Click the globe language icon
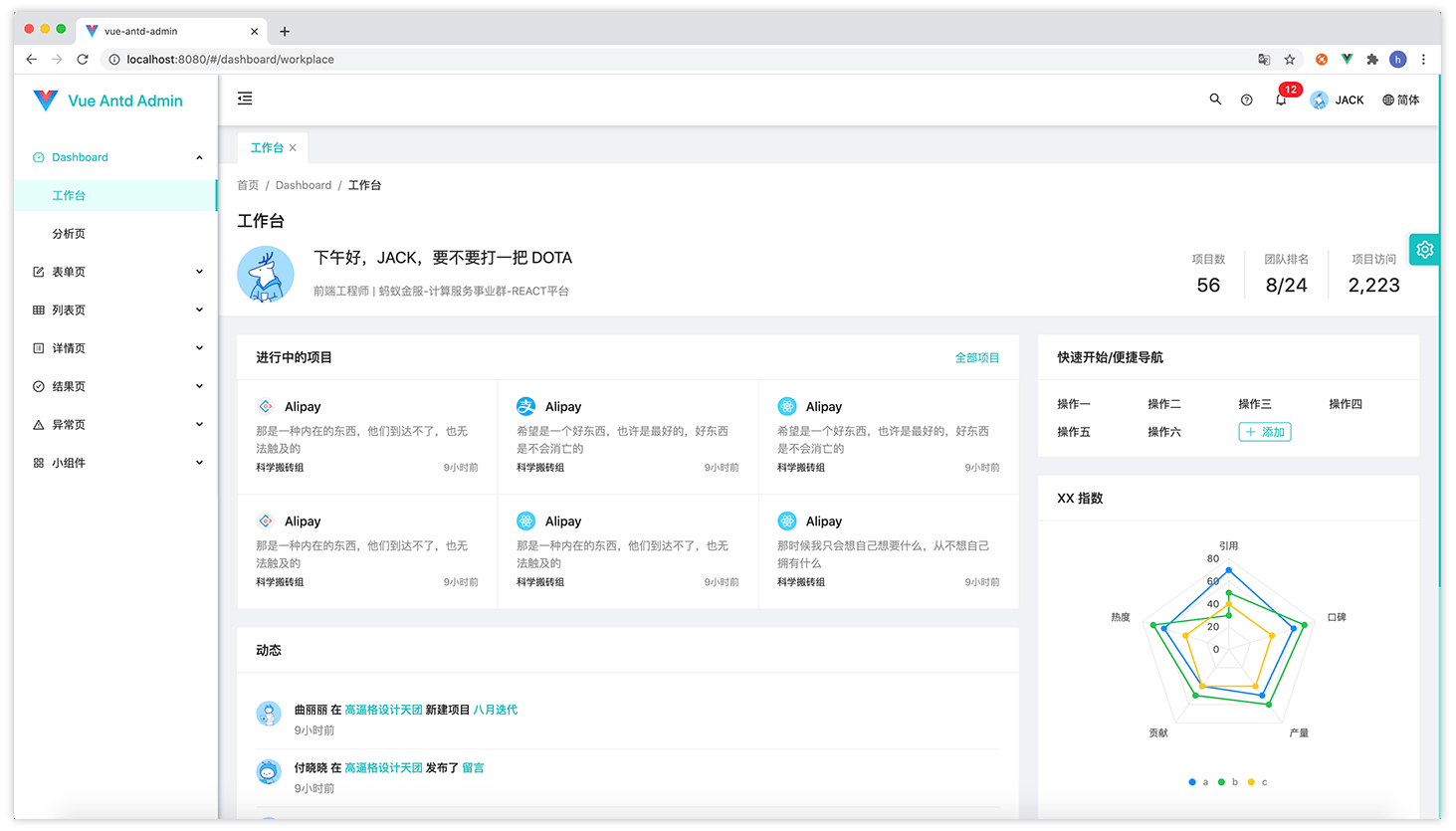 click(x=1388, y=100)
